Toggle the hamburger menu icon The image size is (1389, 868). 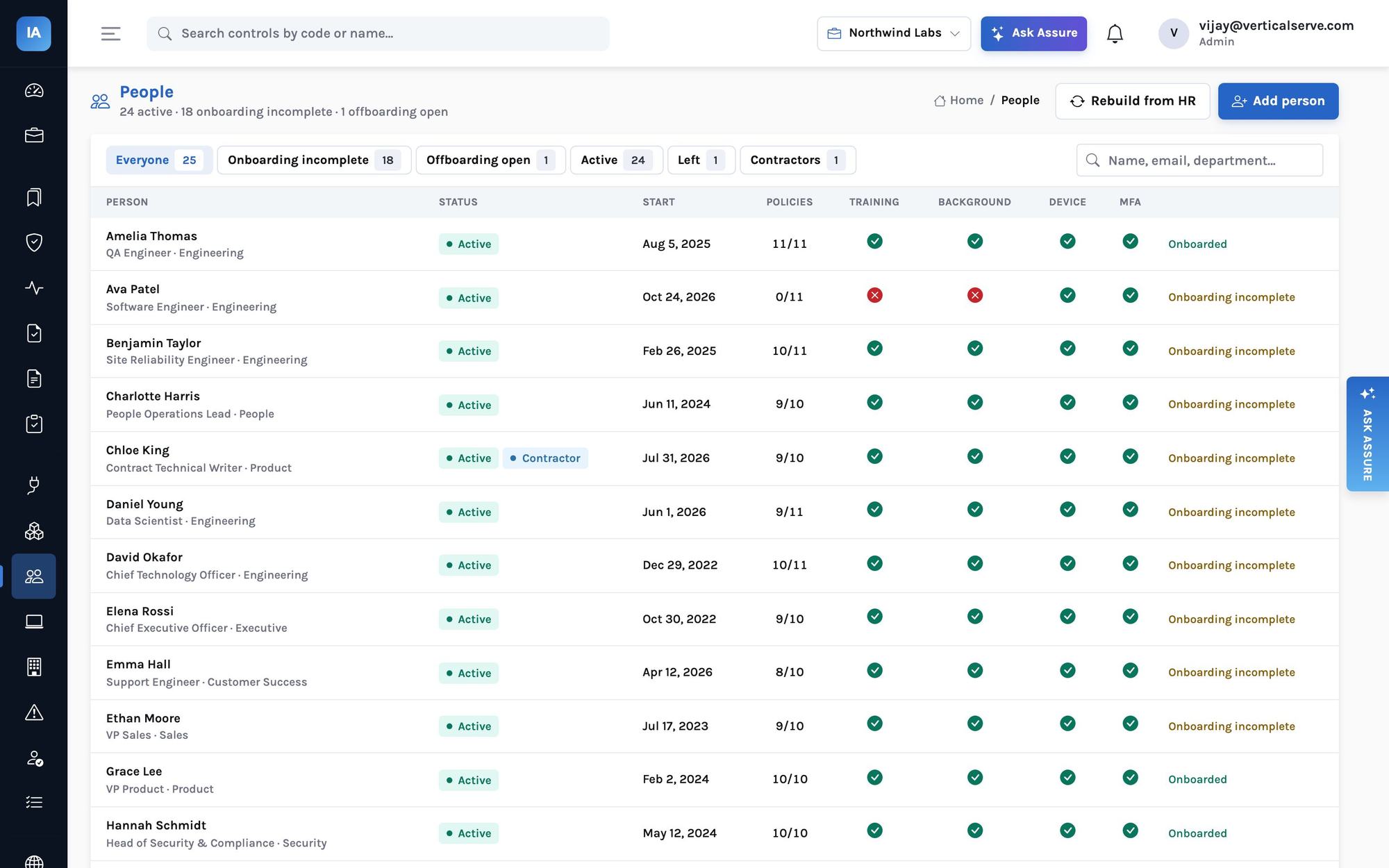click(x=111, y=33)
